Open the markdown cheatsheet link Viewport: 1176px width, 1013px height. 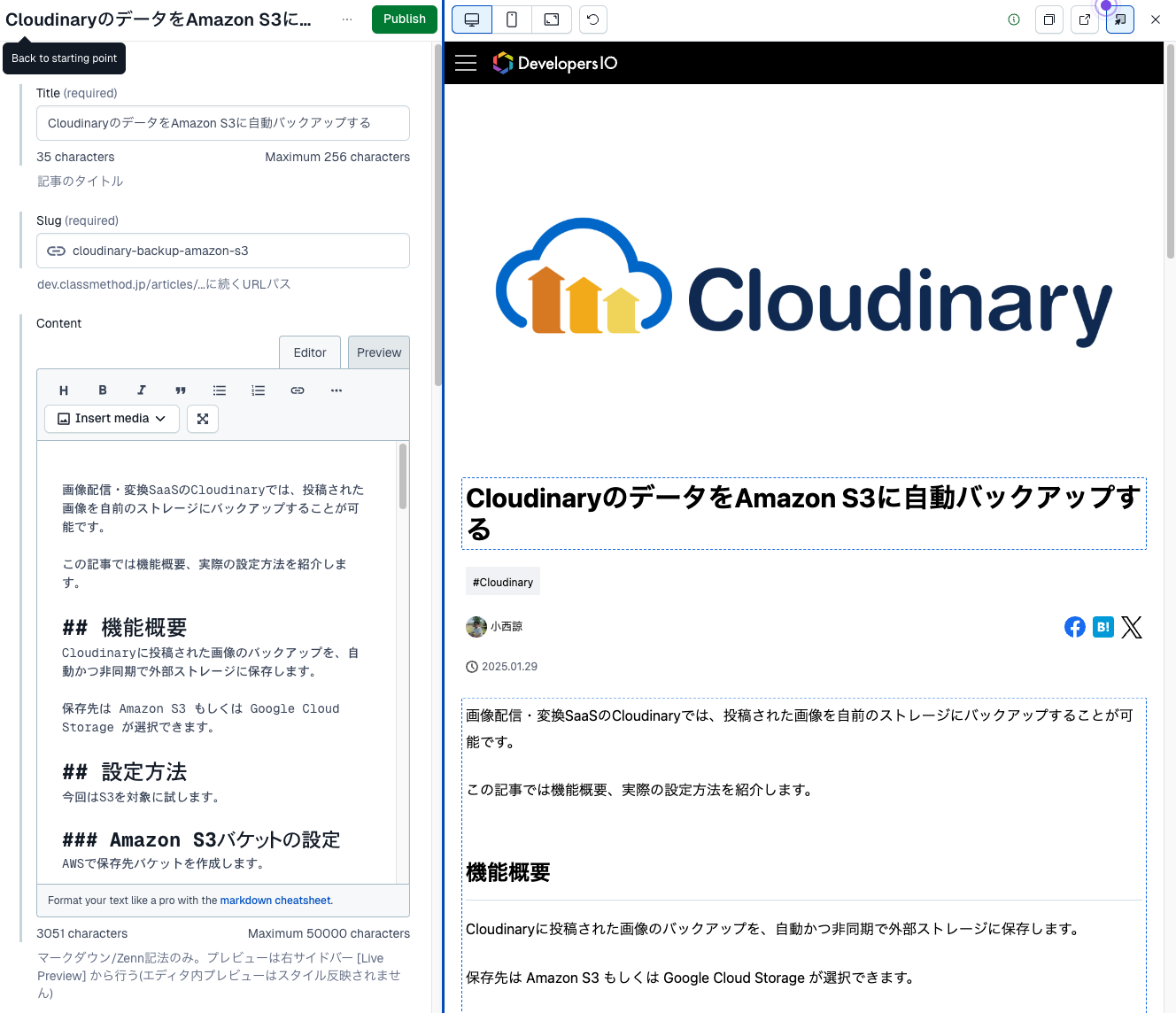275,901
